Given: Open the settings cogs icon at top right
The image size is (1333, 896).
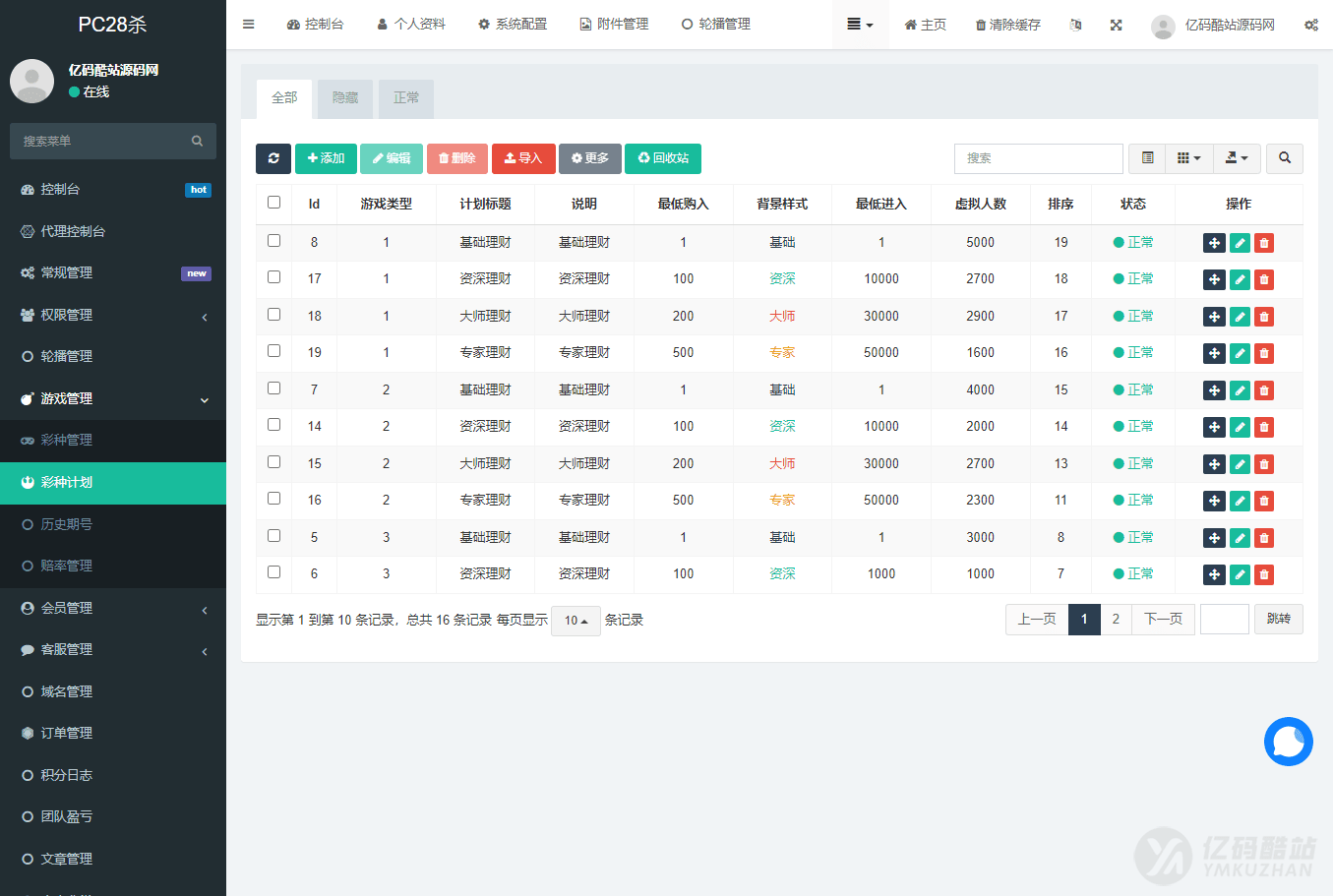Looking at the screenshot, I should tap(1311, 25).
